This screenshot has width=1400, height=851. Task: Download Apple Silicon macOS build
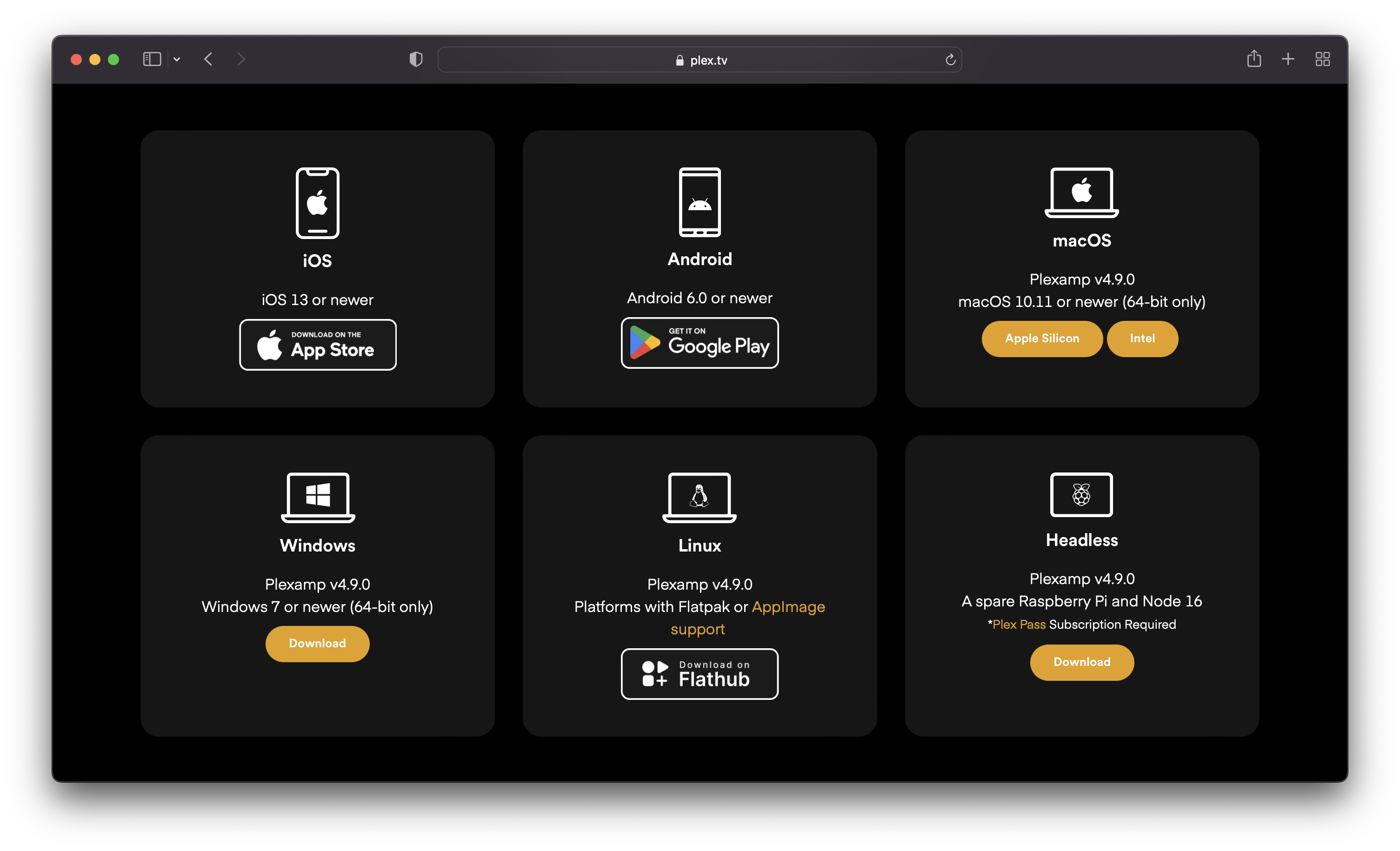click(1041, 339)
